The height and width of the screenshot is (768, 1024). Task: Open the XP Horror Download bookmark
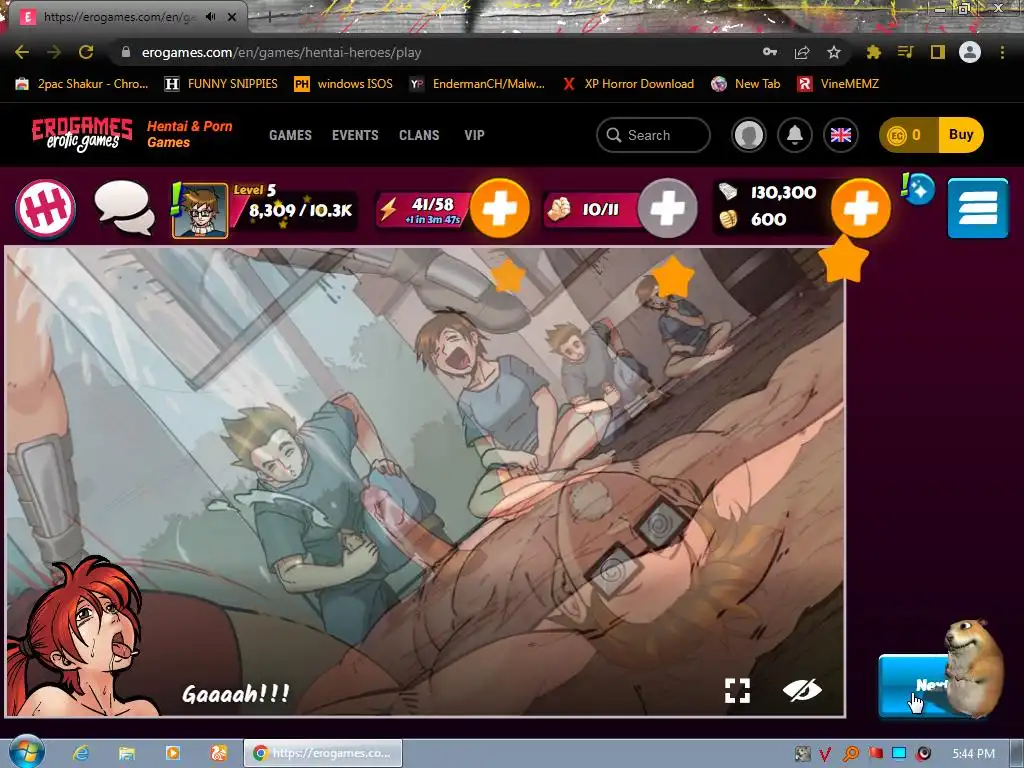pyautogui.click(x=628, y=84)
